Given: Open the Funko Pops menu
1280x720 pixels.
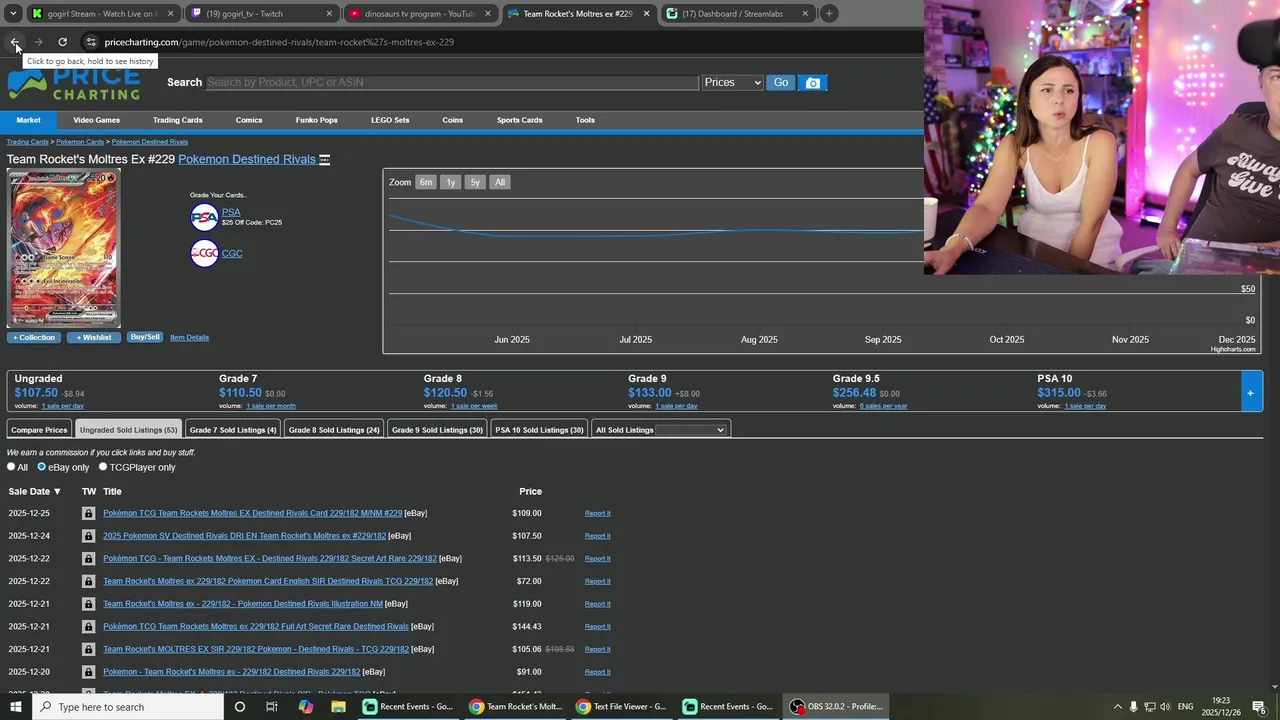Looking at the screenshot, I should (x=316, y=120).
